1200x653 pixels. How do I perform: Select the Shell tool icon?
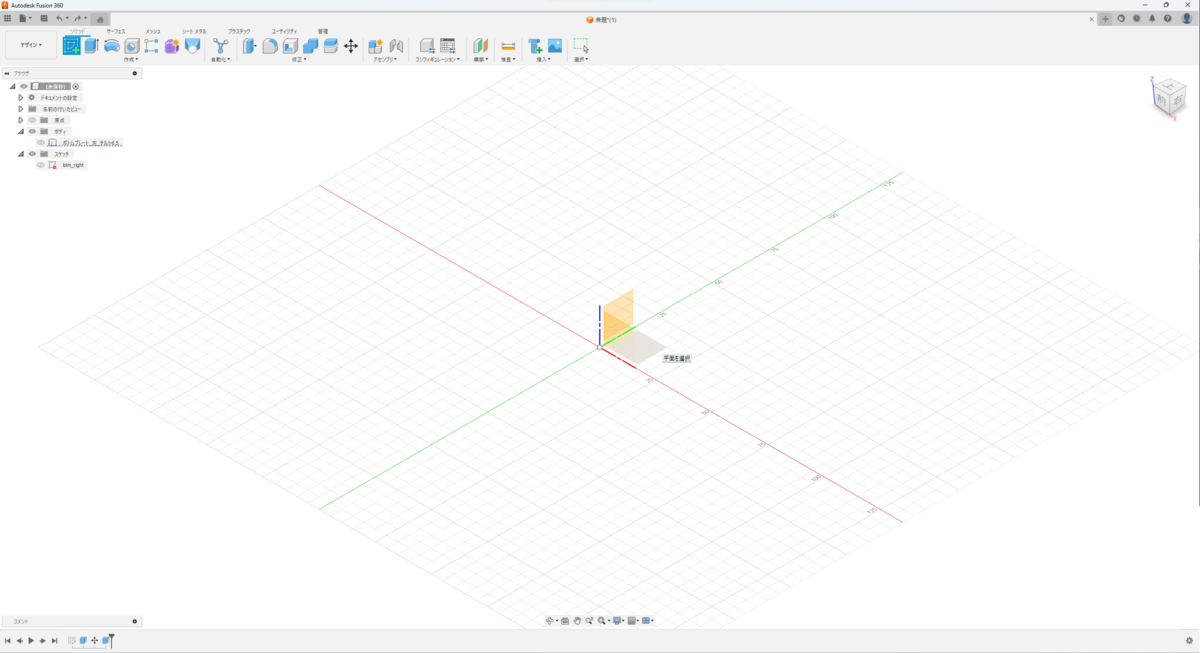[290, 46]
